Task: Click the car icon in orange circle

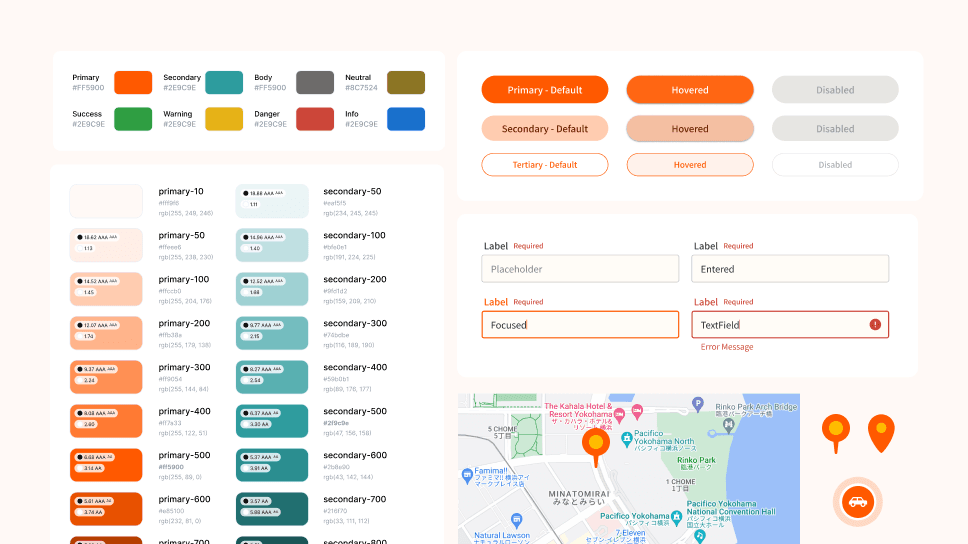Action: click(x=857, y=501)
